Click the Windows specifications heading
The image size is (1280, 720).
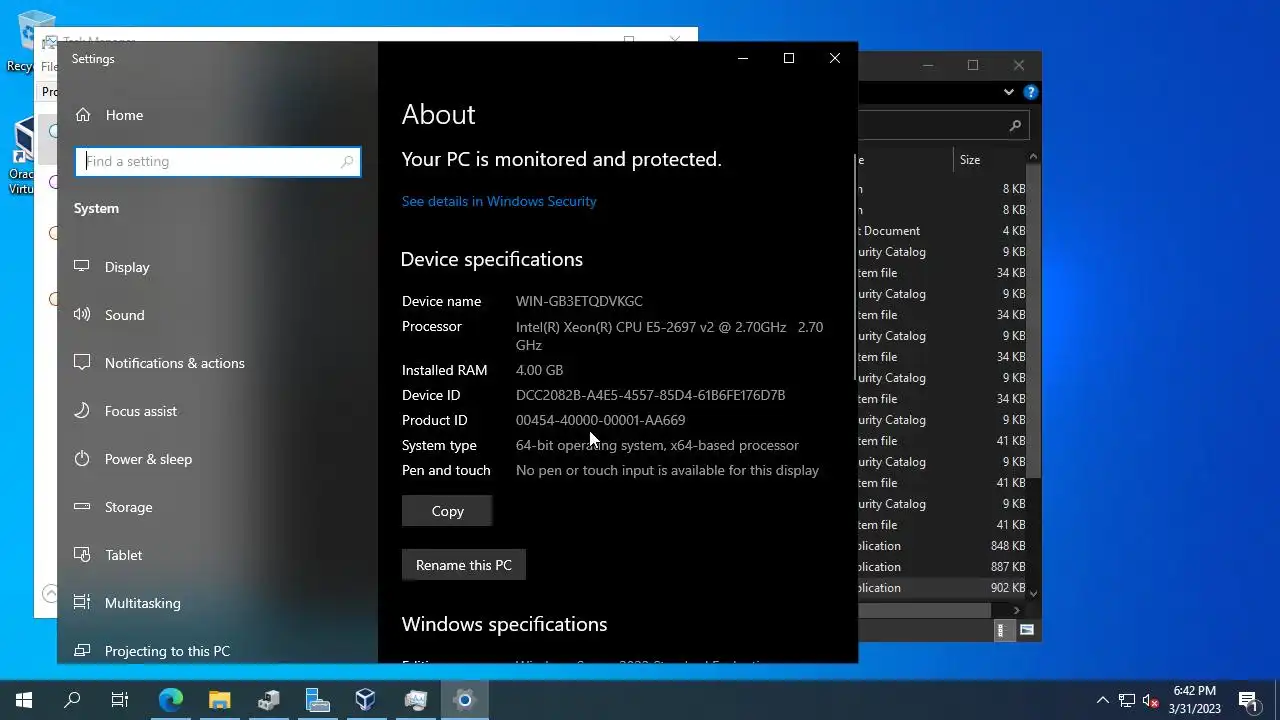tap(504, 624)
